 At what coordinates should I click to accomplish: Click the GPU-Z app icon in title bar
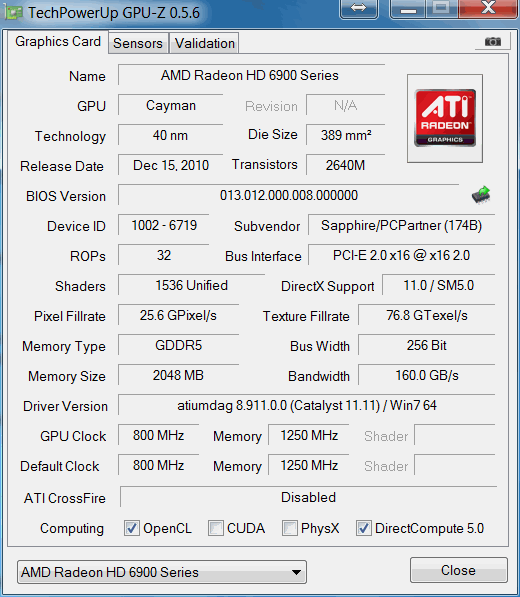coord(13,12)
